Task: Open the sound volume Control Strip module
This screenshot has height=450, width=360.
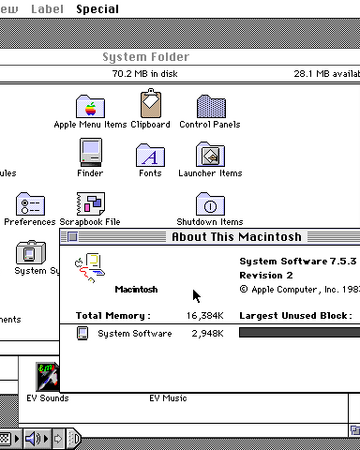Action: coord(33,439)
